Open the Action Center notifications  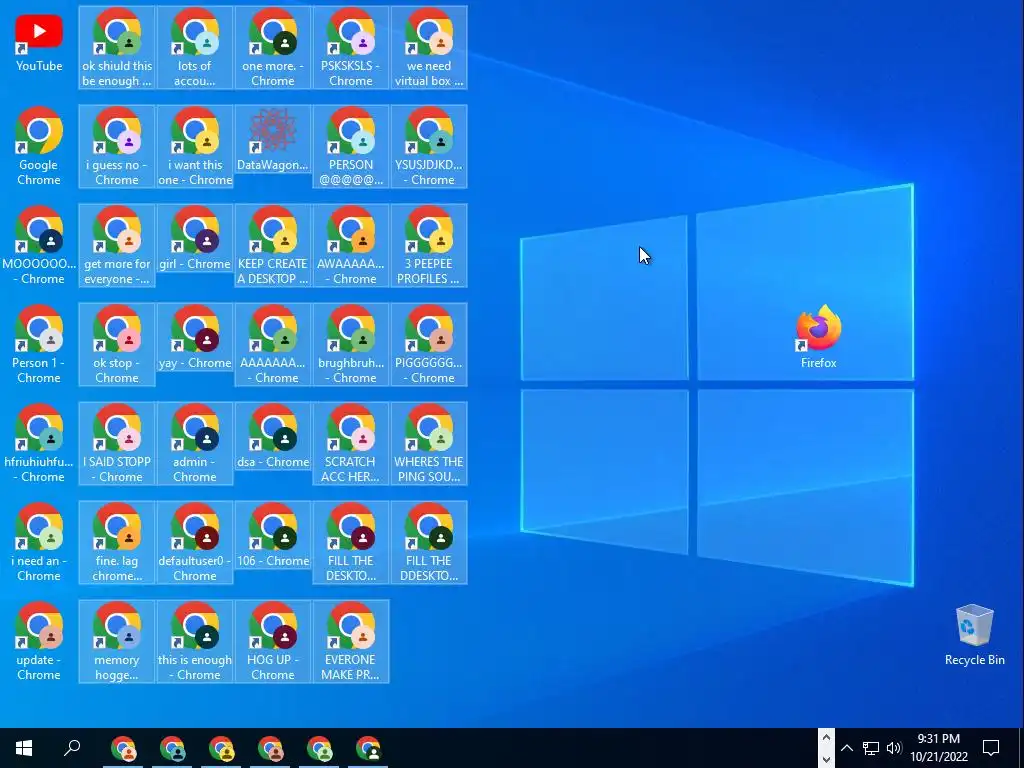(x=991, y=748)
